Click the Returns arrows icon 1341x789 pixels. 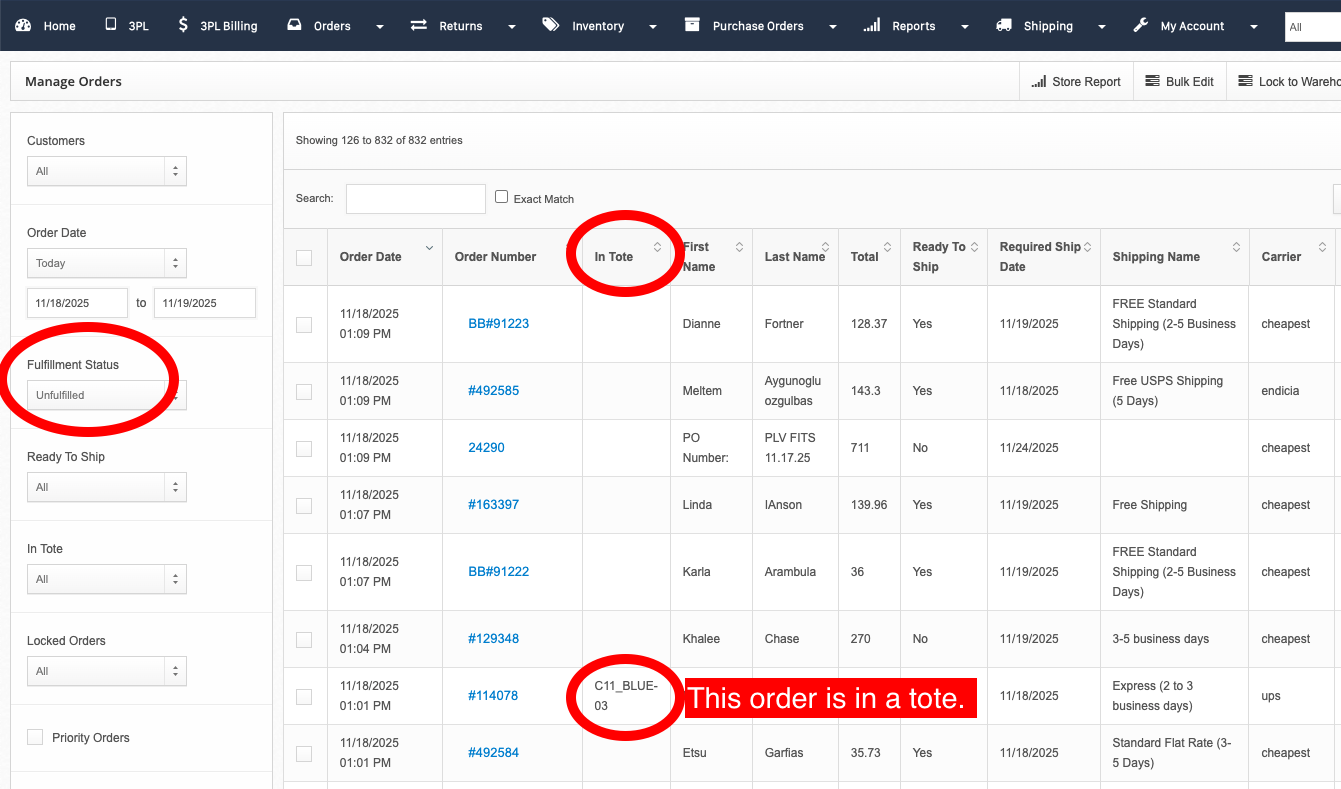pos(419,25)
